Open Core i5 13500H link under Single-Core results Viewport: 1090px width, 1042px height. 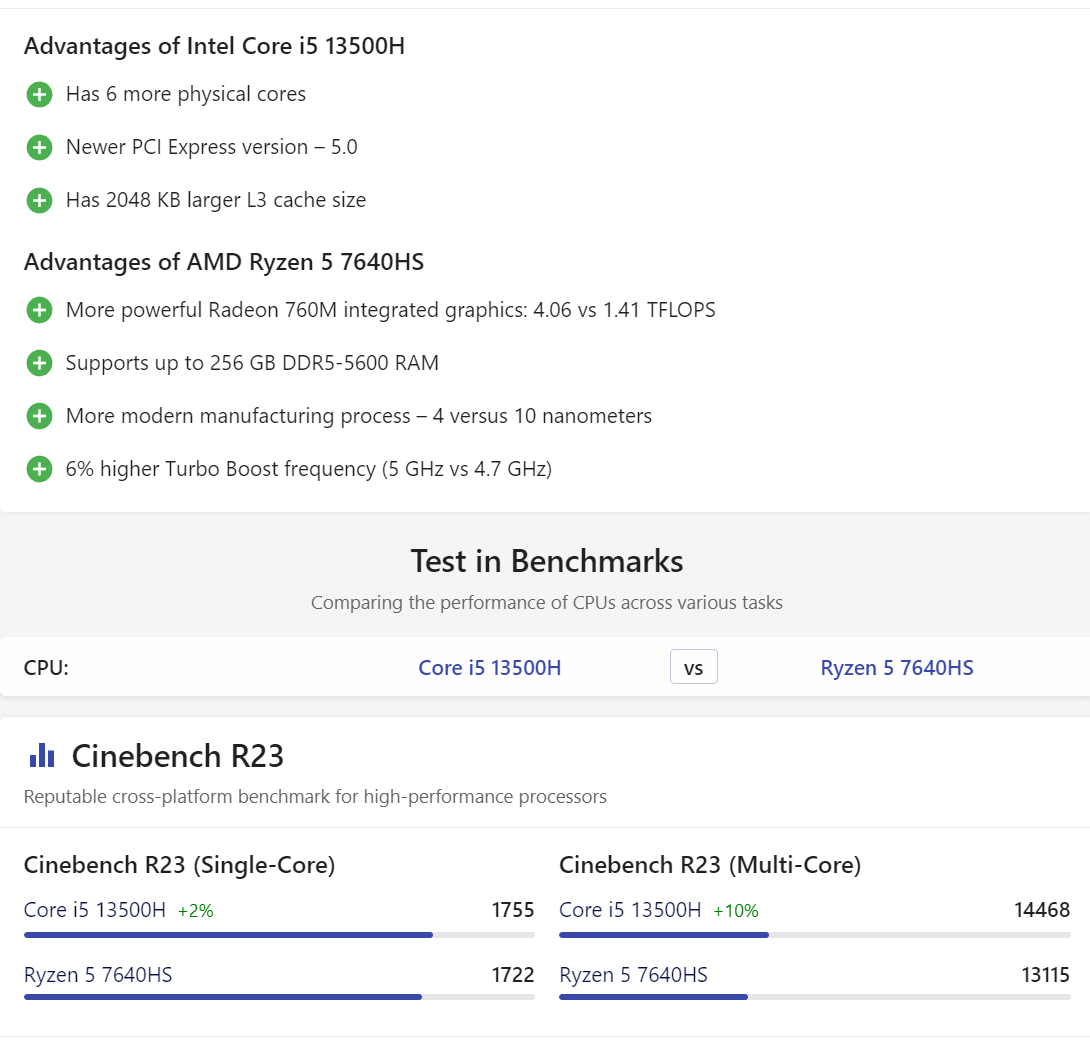click(x=95, y=909)
